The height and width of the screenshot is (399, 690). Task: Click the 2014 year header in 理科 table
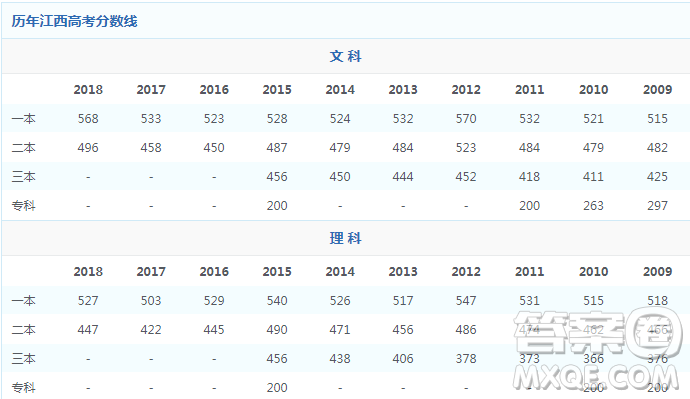(x=340, y=271)
